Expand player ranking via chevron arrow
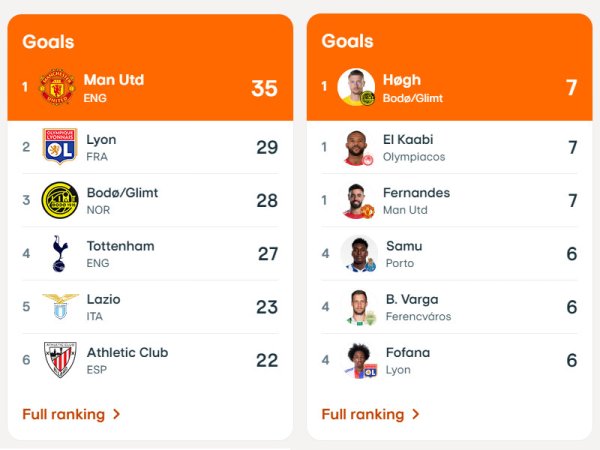 click(x=416, y=414)
